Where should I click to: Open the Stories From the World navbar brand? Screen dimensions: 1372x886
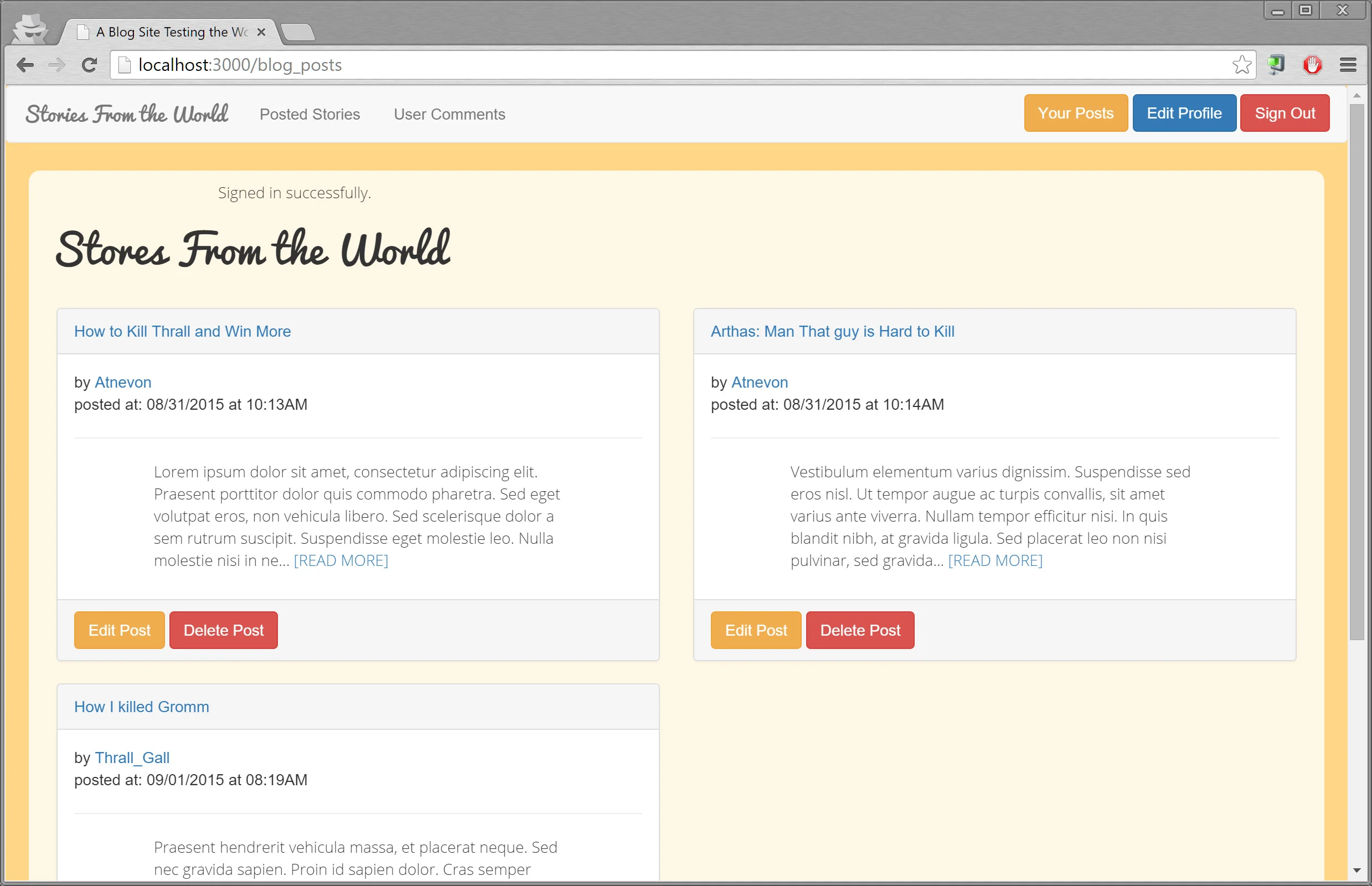pyautogui.click(x=127, y=114)
